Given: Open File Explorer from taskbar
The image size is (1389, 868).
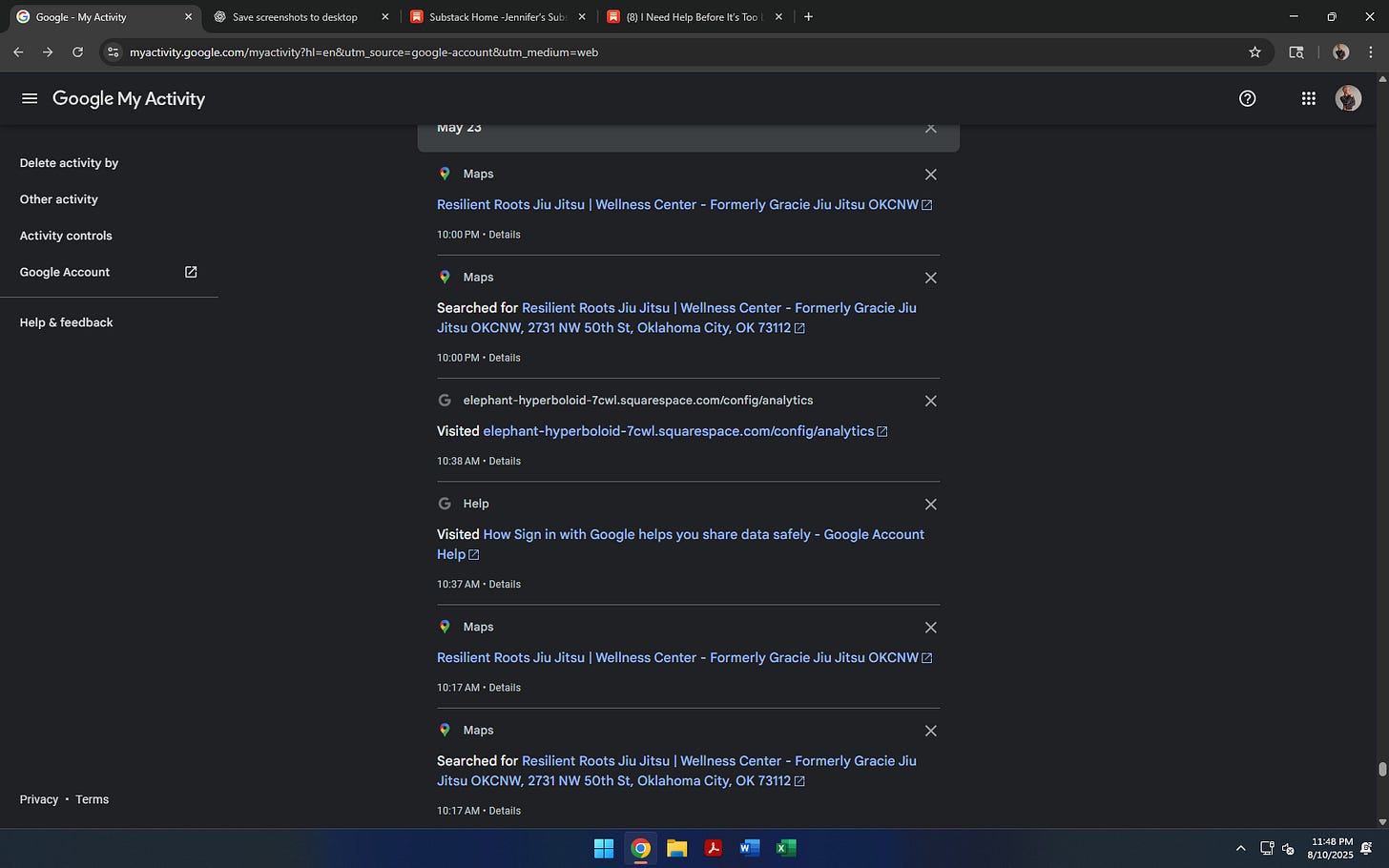Looking at the screenshot, I should (x=677, y=848).
